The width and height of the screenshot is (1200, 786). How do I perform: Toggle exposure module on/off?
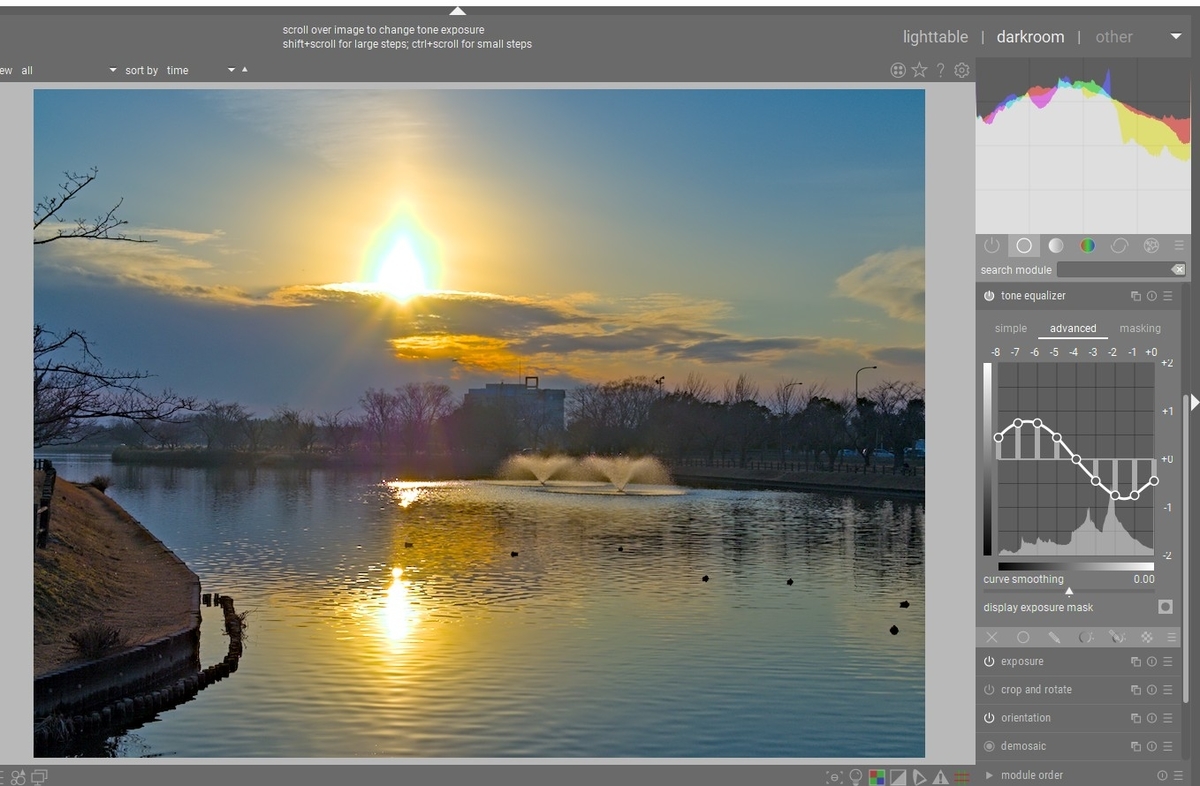[x=989, y=662]
